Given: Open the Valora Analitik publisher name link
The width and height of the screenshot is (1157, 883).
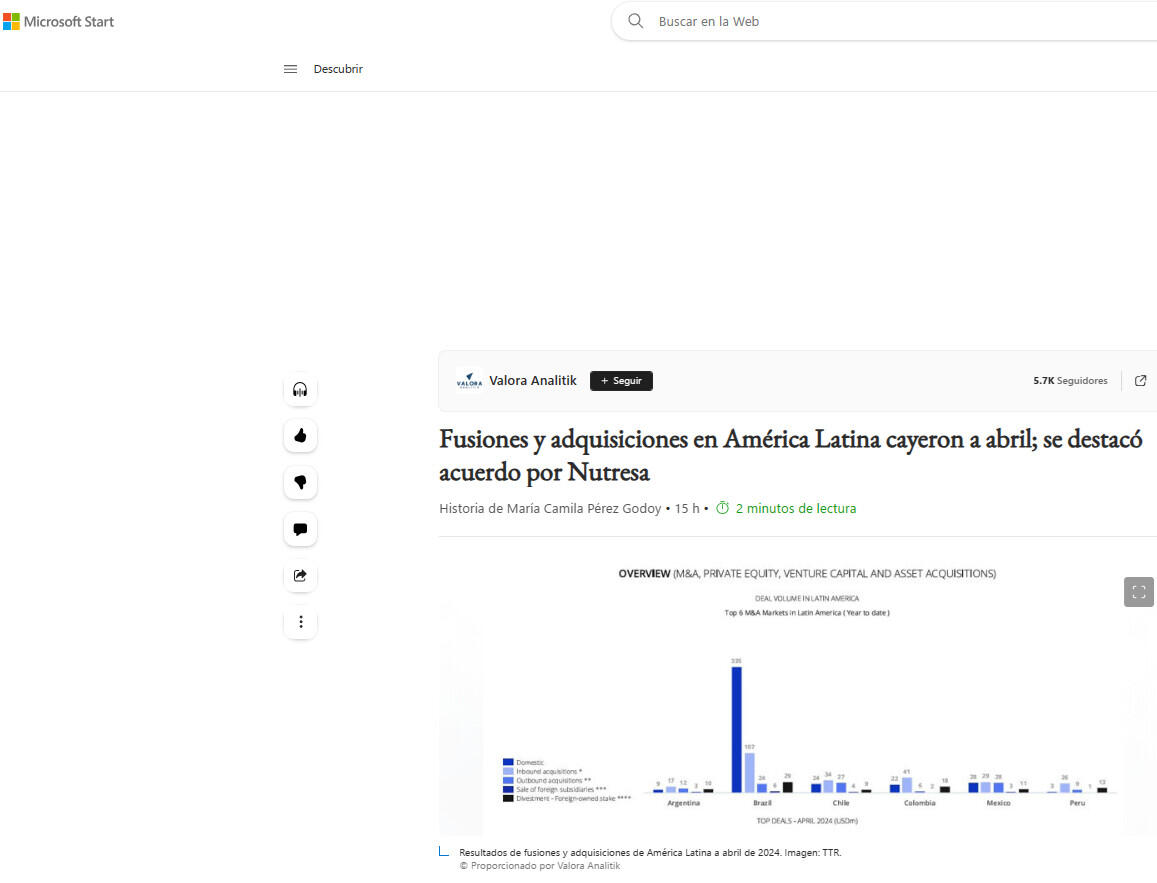Looking at the screenshot, I should click(532, 381).
